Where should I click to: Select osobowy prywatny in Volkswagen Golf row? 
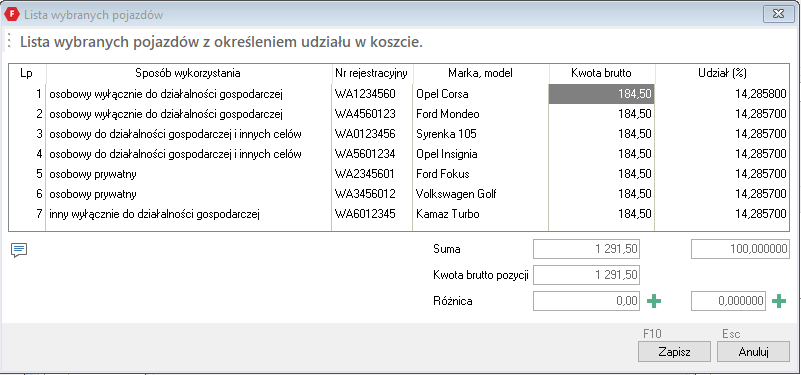[189, 194]
